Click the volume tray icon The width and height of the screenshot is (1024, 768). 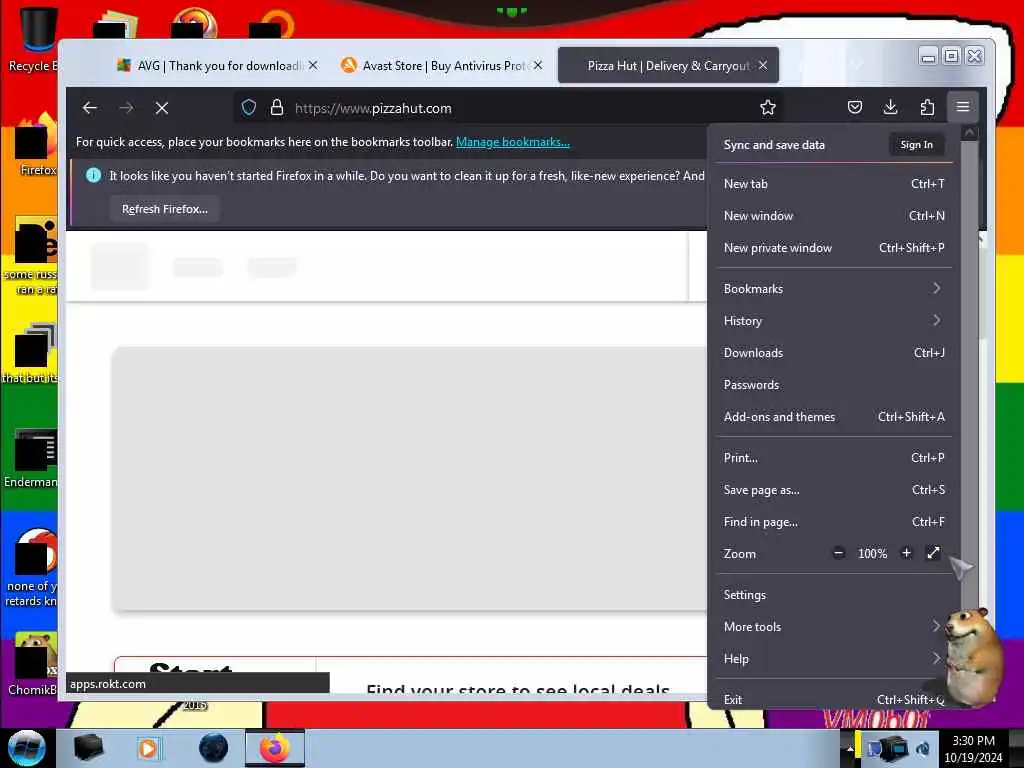point(923,748)
